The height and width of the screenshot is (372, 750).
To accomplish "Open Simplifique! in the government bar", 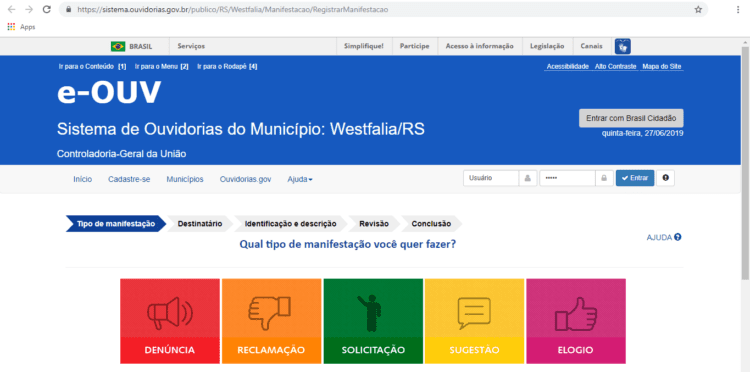I will point(364,46).
